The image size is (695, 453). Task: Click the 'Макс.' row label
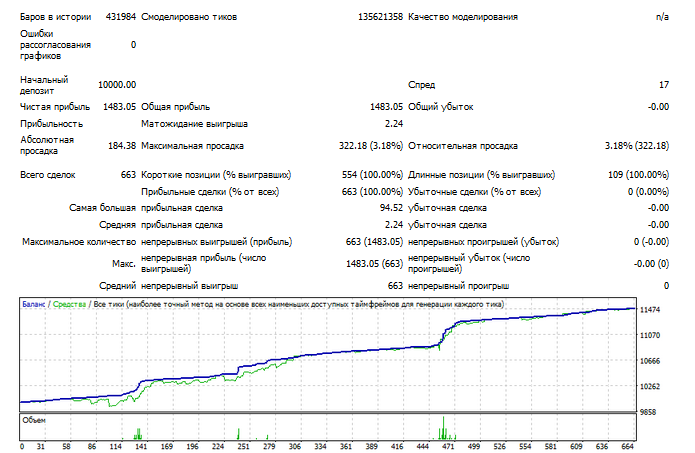click(124, 264)
